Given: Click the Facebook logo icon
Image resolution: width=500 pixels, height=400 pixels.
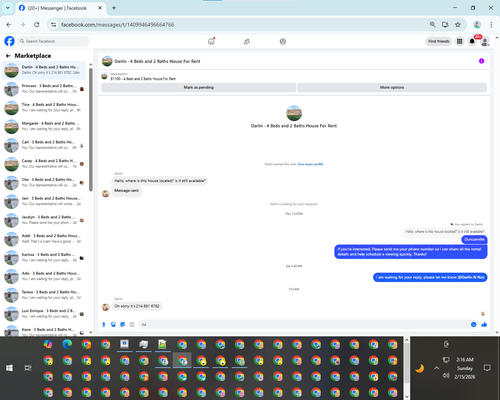Looking at the screenshot, I should pyautogui.click(x=9, y=41).
